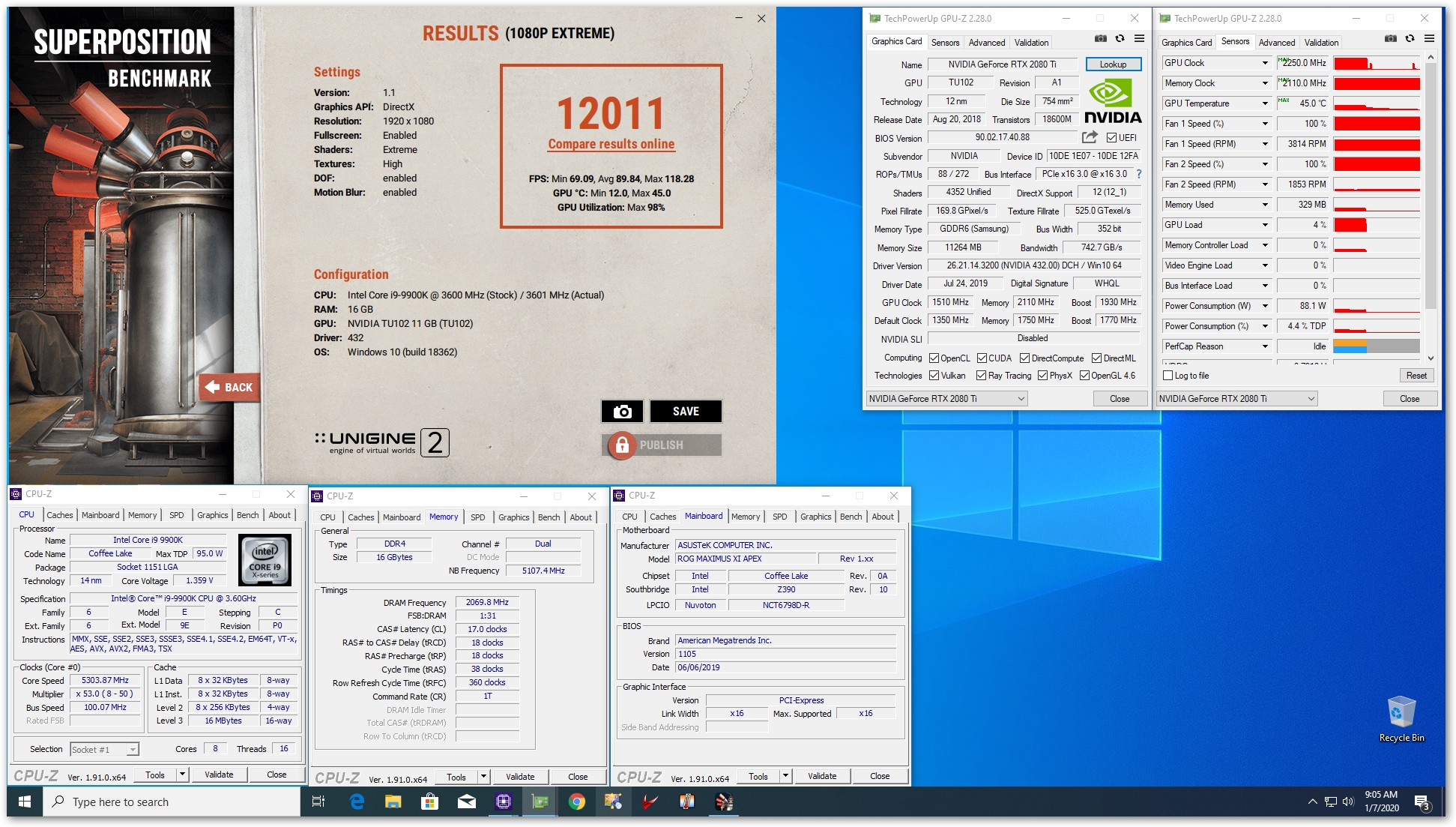The width and height of the screenshot is (1456, 827).
Task: Expand the PerfCap Reason sensor dropdown
Action: (x=1265, y=346)
